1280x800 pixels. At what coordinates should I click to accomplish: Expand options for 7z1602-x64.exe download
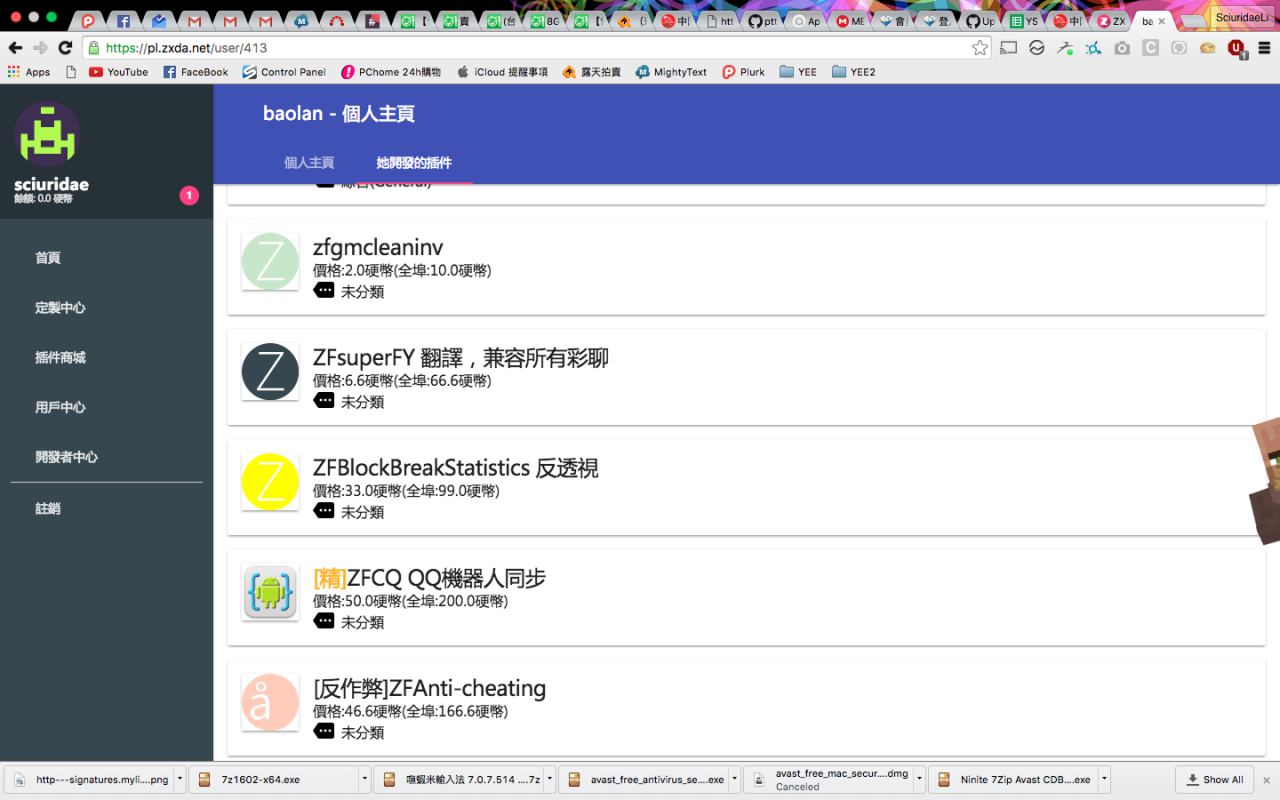coord(364,779)
